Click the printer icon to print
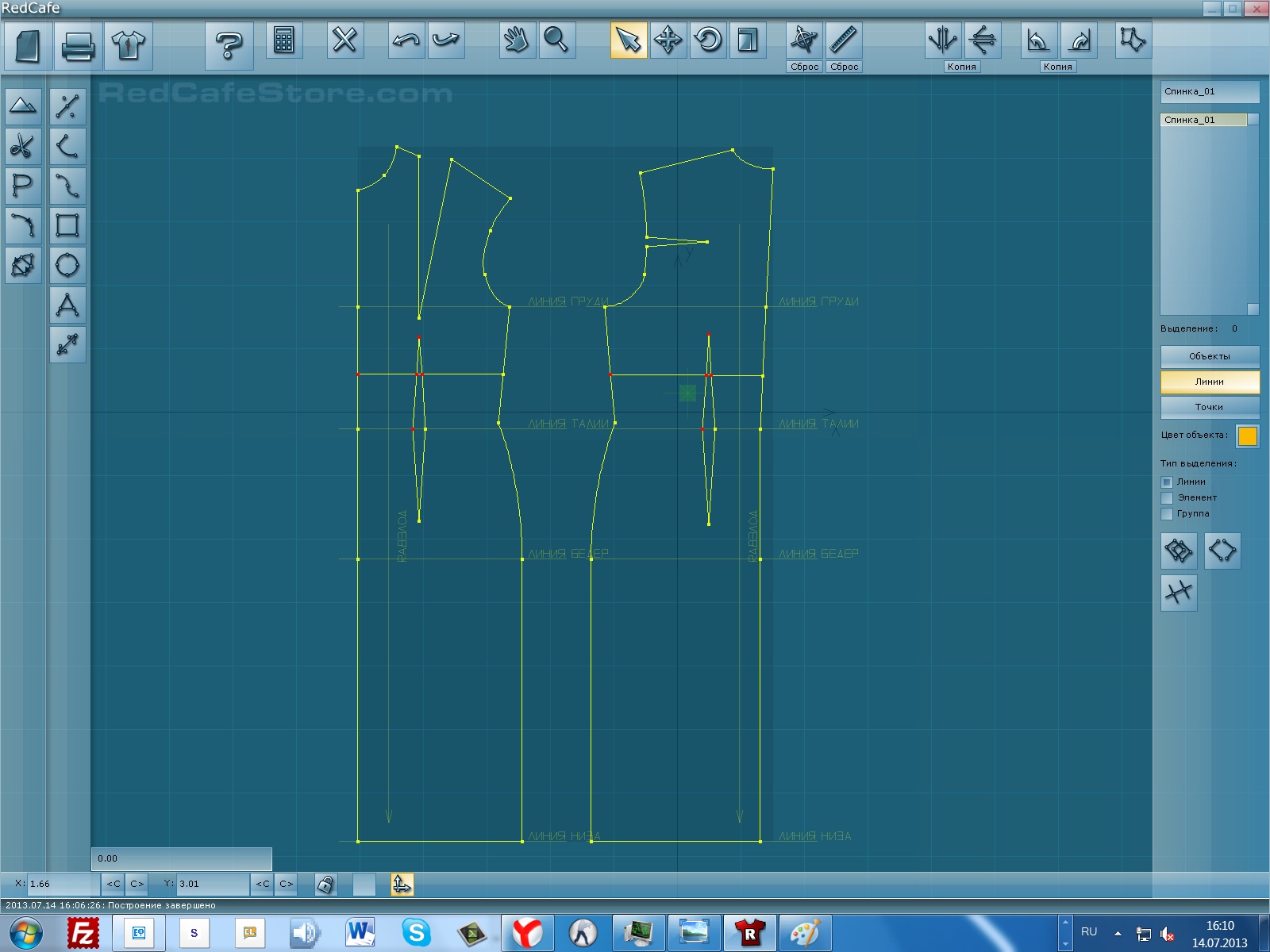Image resolution: width=1270 pixels, height=952 pixels. (x=78, y=45)
